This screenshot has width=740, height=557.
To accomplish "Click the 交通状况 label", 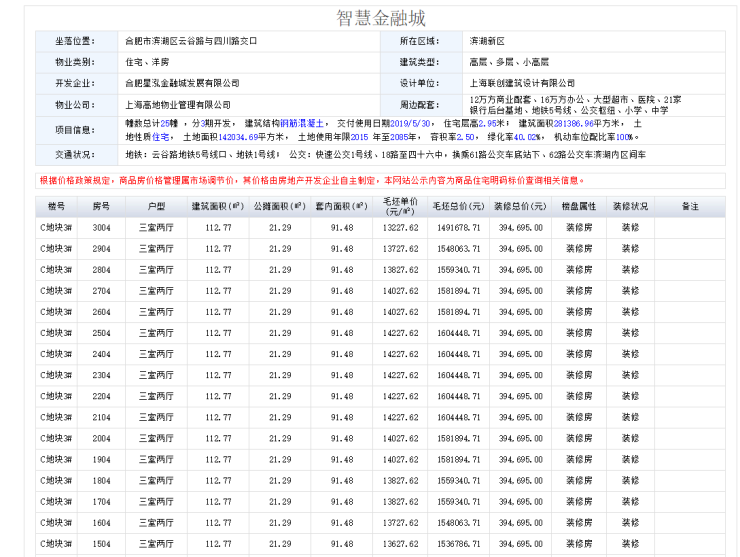I will pyautogui.click(x=75, y=155).
